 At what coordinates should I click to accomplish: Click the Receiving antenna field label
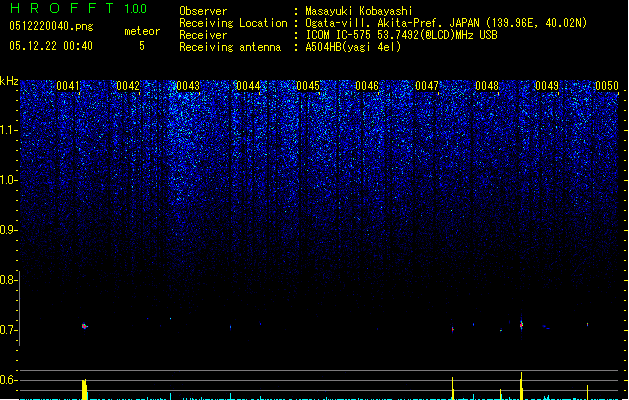pos(230,47)
